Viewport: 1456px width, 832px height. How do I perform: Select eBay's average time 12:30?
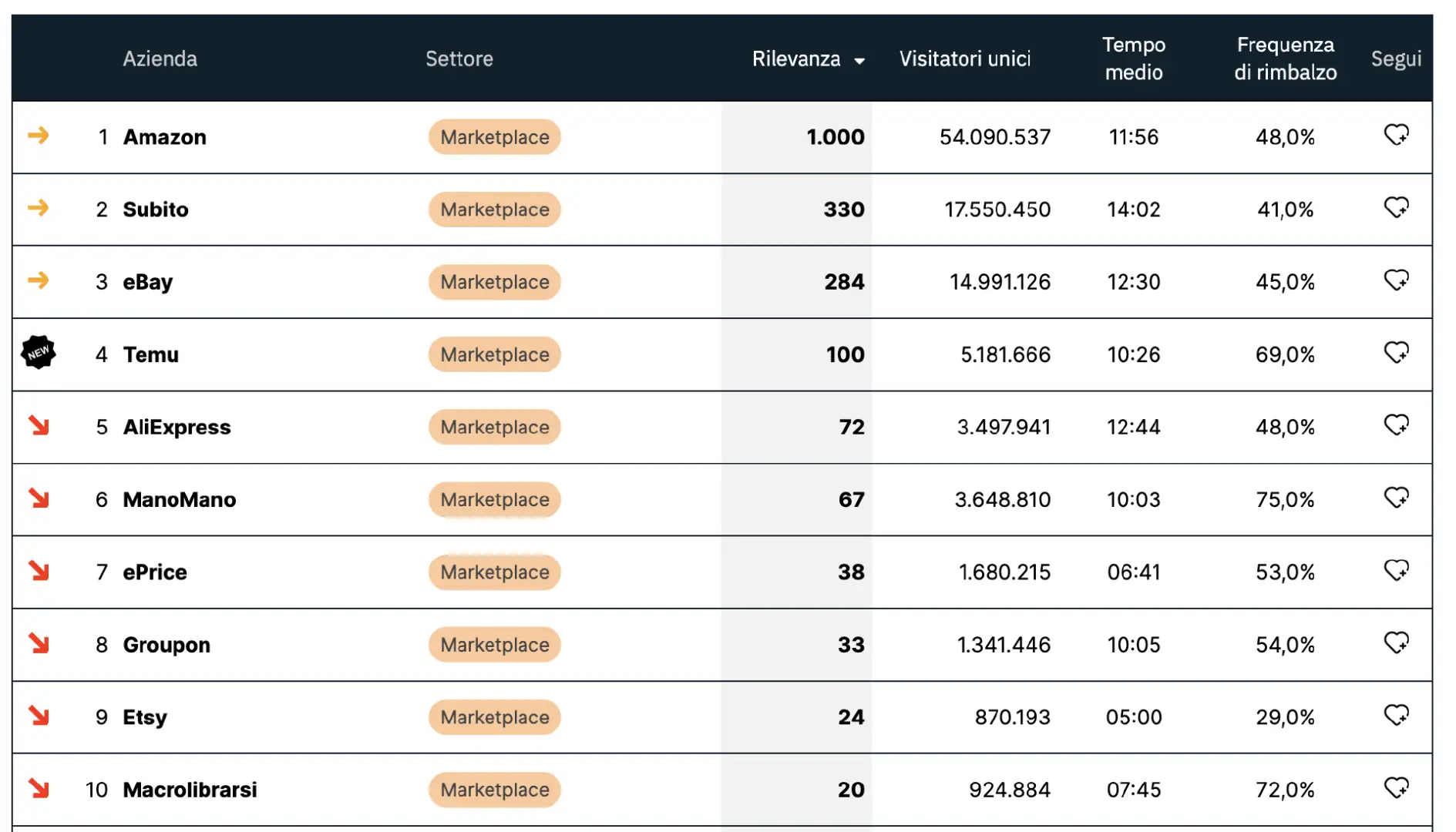1134,282
